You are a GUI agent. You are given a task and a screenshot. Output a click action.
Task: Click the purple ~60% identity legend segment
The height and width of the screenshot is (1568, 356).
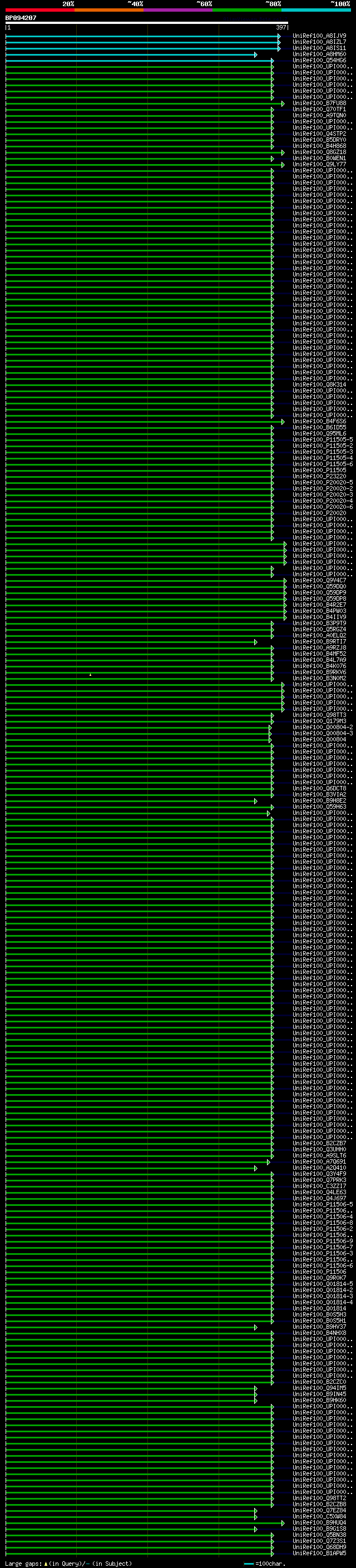point(179,11)
